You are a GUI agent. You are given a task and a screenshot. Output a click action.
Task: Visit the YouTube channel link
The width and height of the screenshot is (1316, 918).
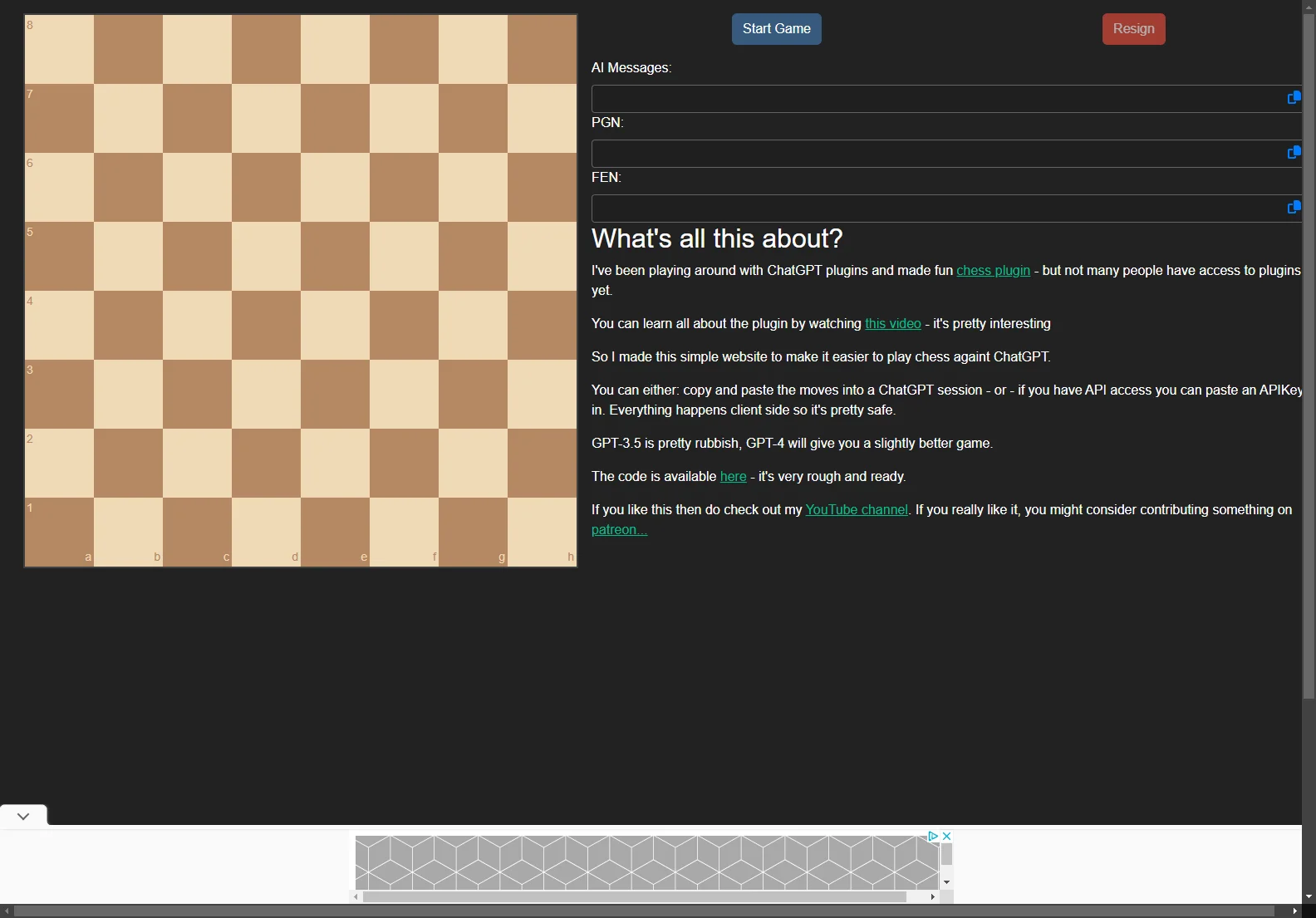tap(857, 510)
